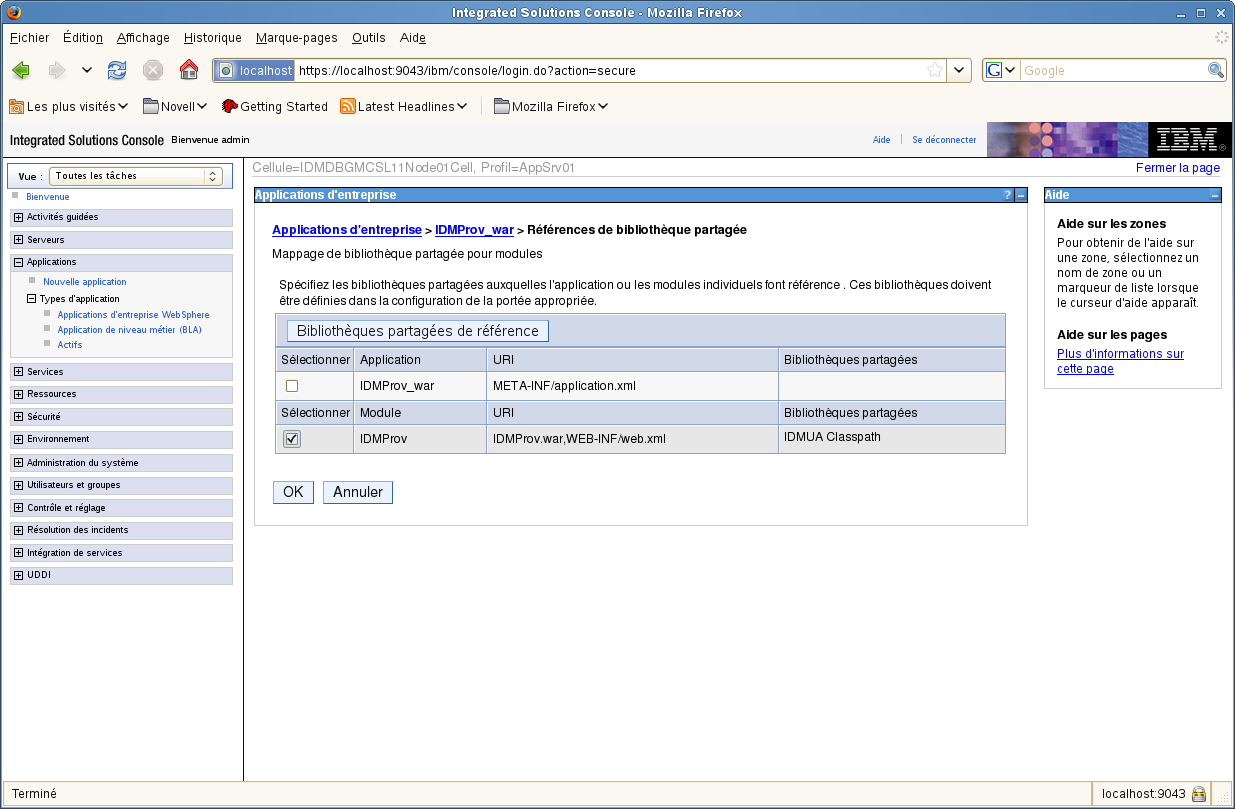The width and height of the screenshot is (1235, 809).
Task: Open the Mozilla Firefox bookmarks folder
Action: 552,106
